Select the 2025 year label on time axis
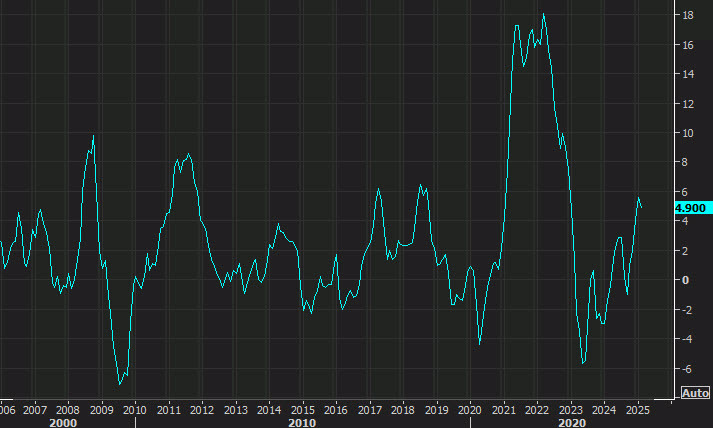 tap(638, 410)
